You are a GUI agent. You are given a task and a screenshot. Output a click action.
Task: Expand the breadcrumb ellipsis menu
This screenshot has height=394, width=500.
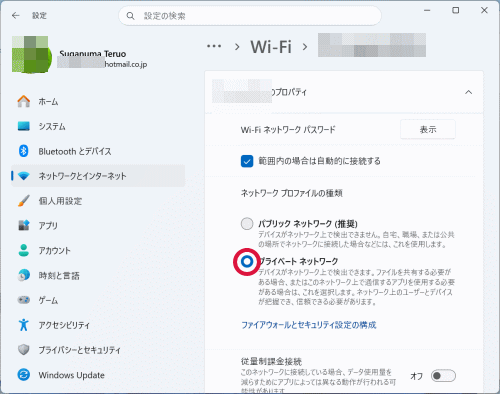(214, 46)
